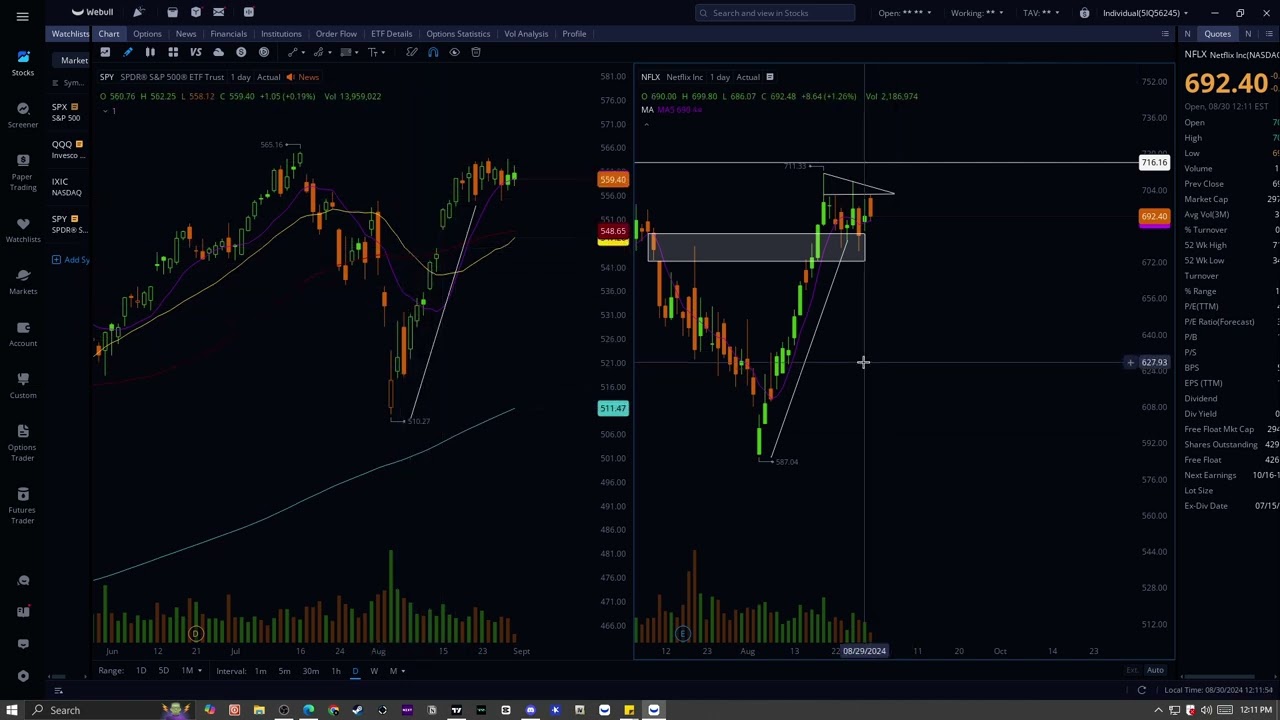Select IXIC NASDAQ in the watchlist

point(68,187)
